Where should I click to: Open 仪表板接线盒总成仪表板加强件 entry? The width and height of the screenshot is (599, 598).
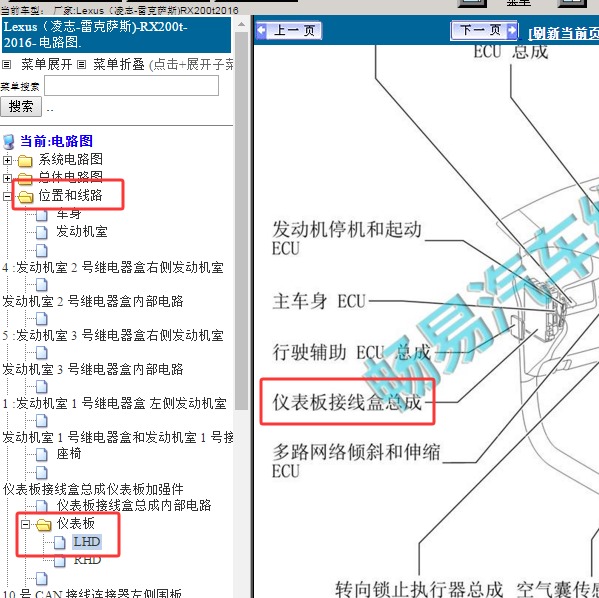pos(93,489)
